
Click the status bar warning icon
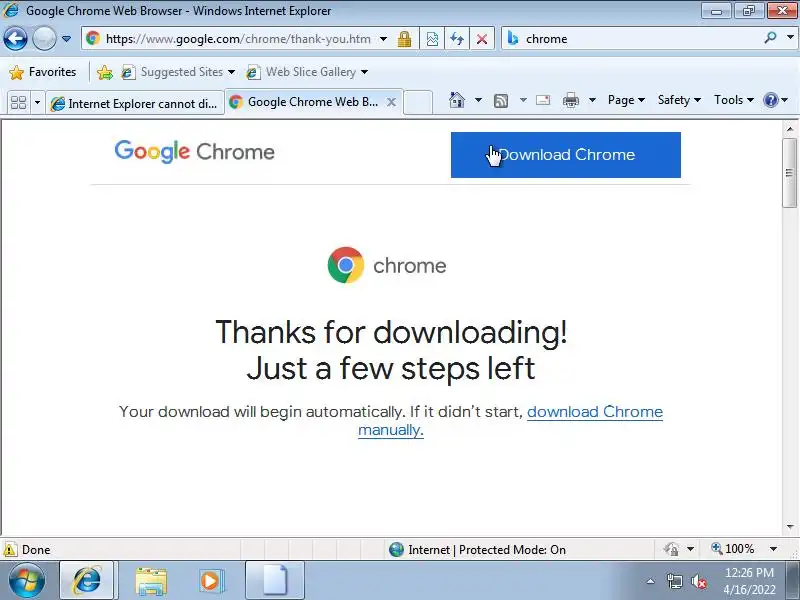(x=9, y=549)
